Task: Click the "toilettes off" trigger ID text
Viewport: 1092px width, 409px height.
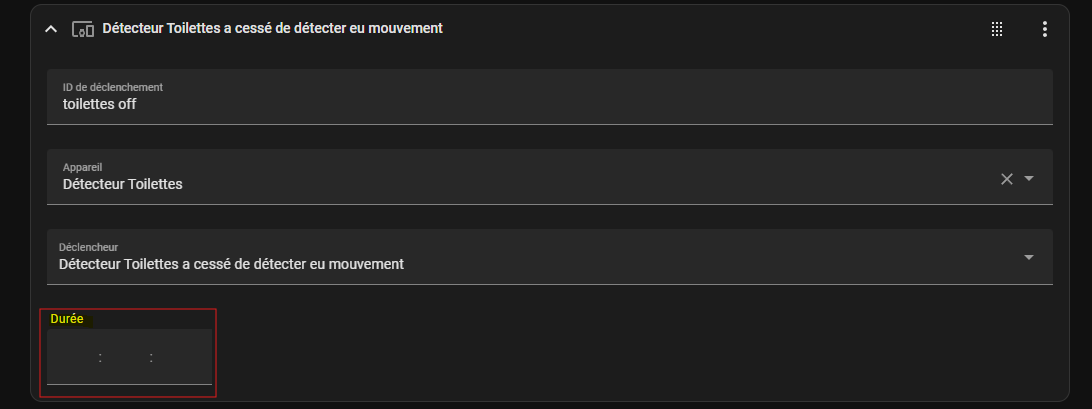Action: coord(99,104)
